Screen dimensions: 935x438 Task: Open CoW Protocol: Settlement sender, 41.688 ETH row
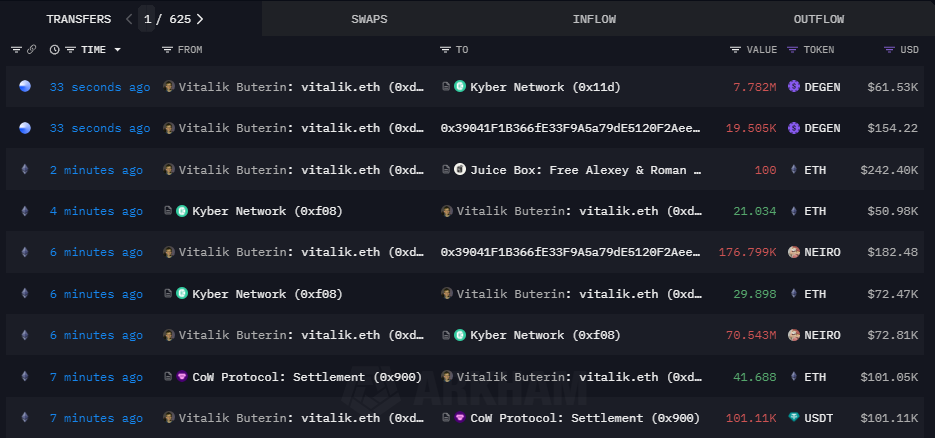click(307, 377)
